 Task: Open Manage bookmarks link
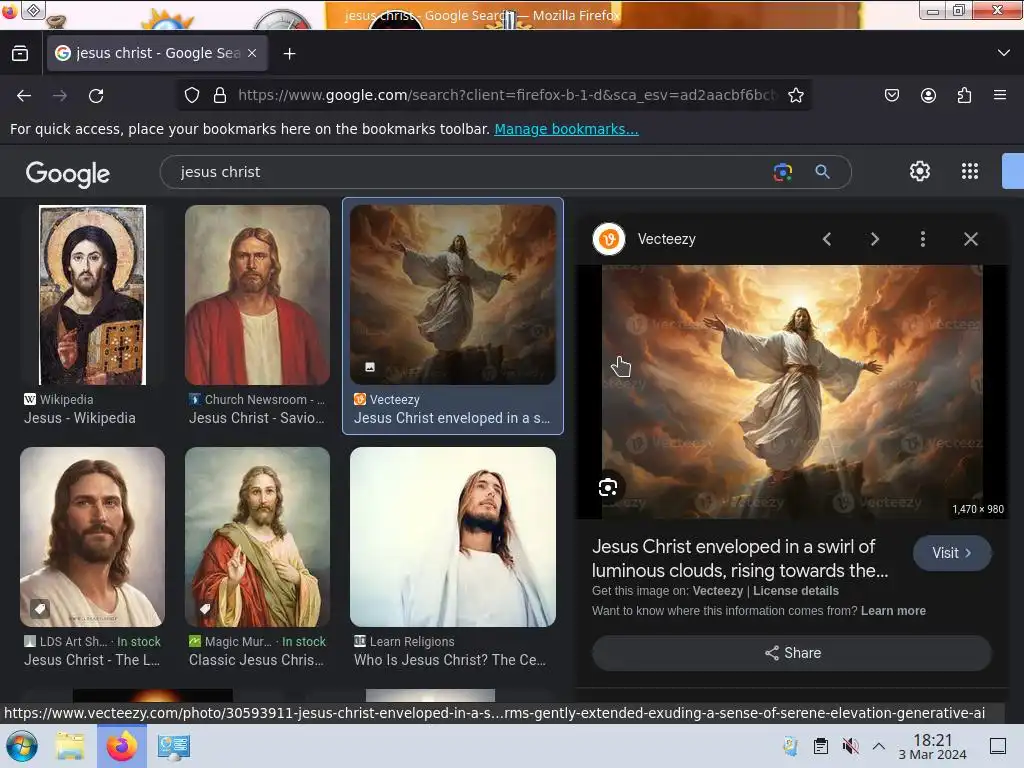tap(566, 129)
